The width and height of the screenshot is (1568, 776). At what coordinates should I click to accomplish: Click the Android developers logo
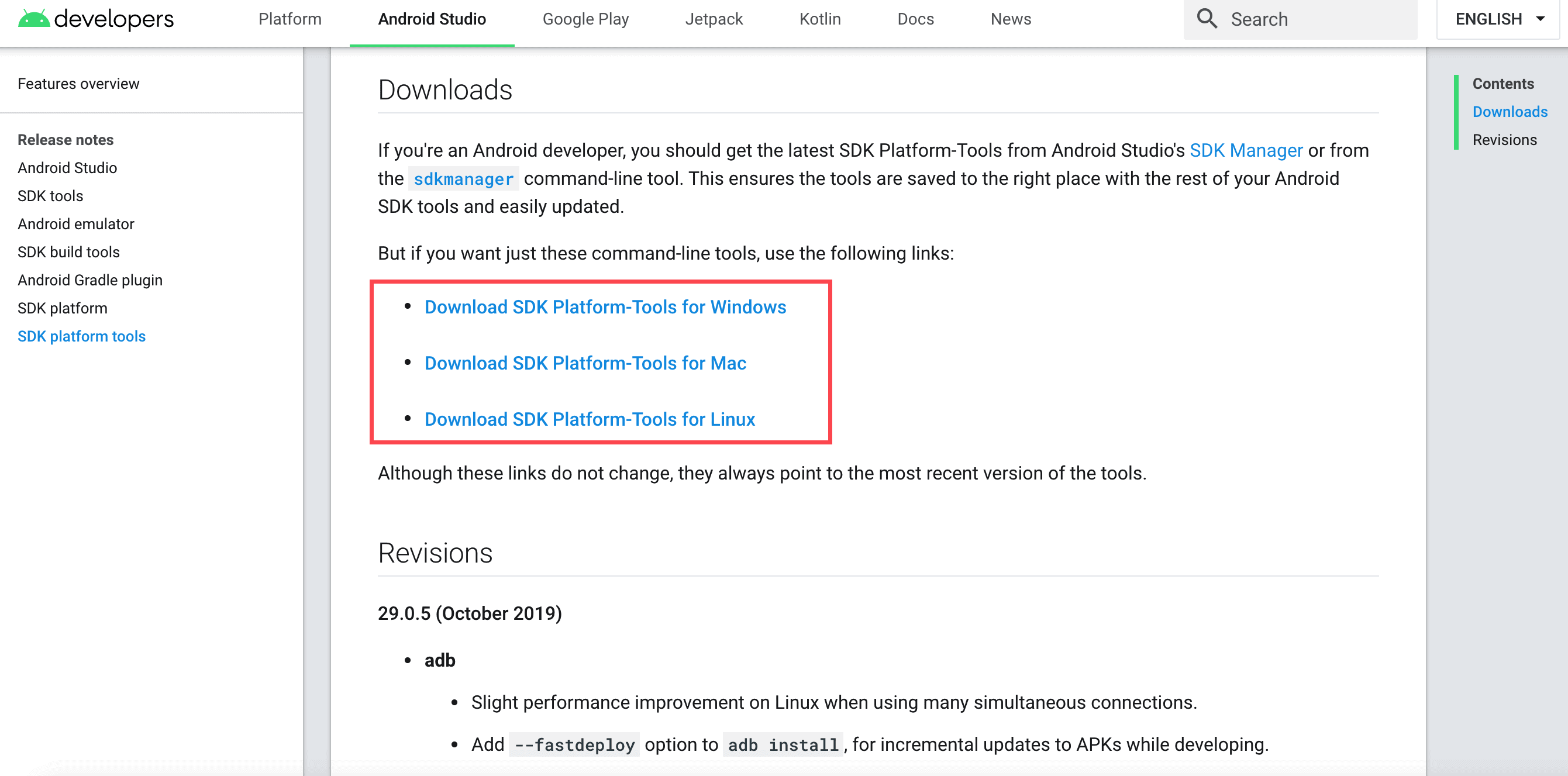point(95,19)
